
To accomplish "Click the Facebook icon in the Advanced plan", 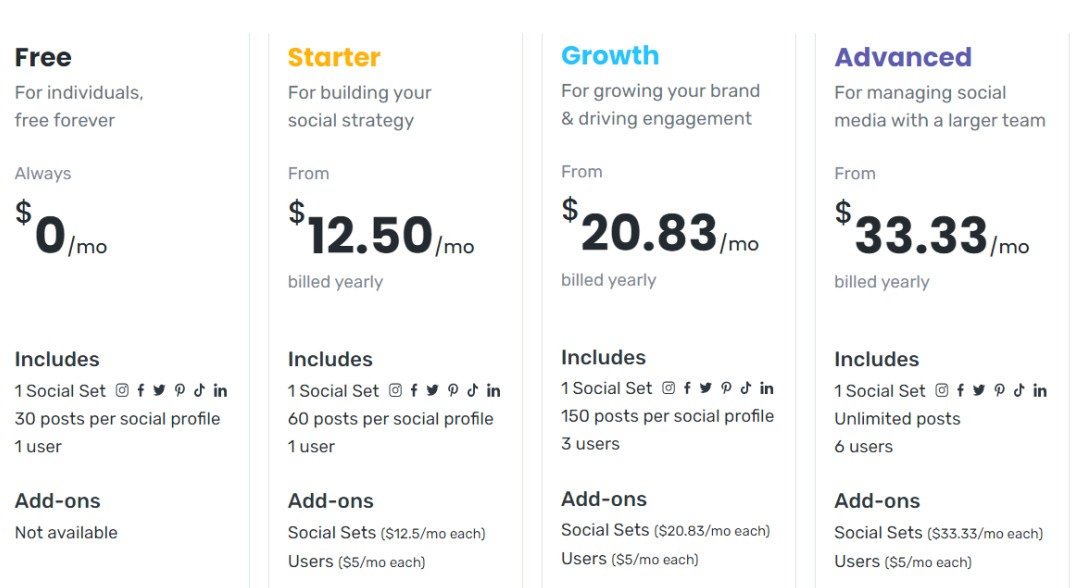I will [961, 391].
